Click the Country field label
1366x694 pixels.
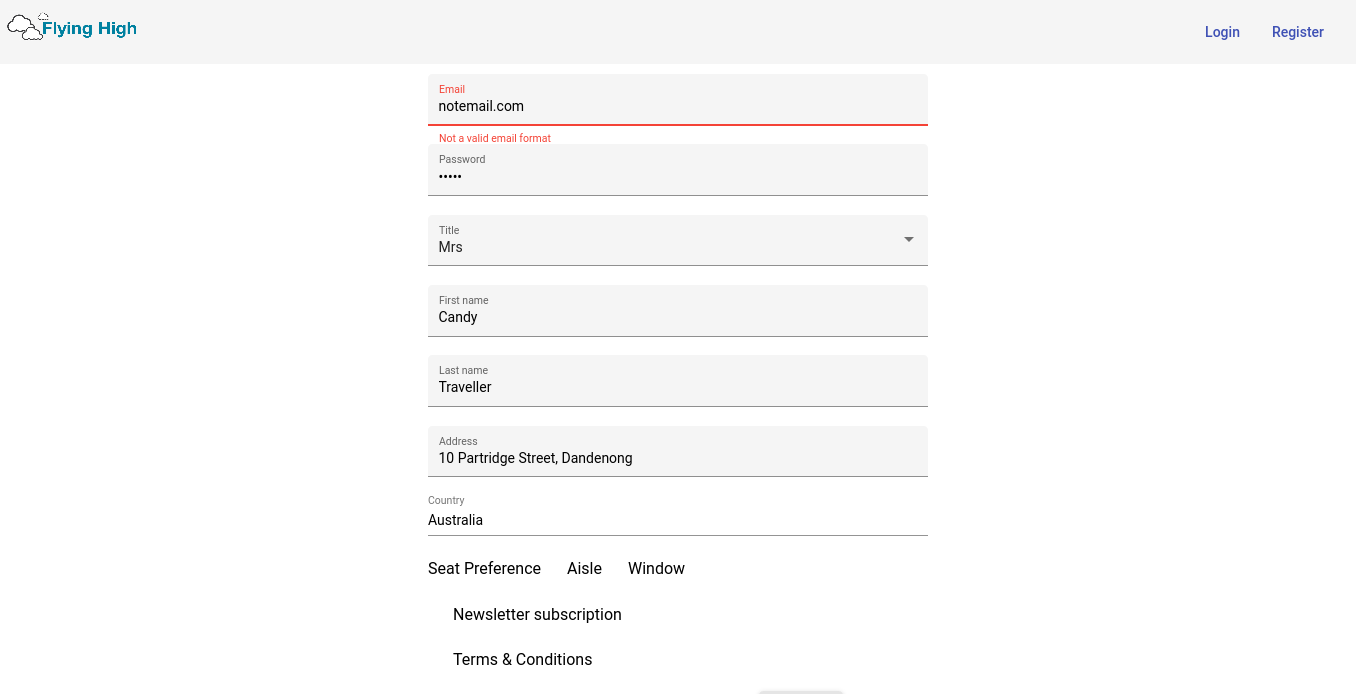[x=446, y=500]
